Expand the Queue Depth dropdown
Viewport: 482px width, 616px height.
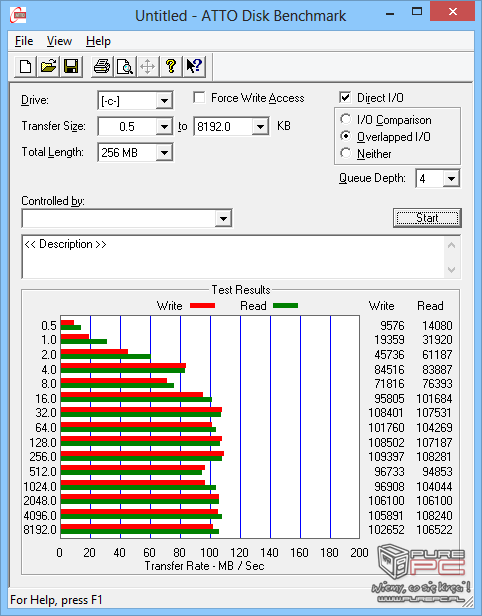[451, 179]
